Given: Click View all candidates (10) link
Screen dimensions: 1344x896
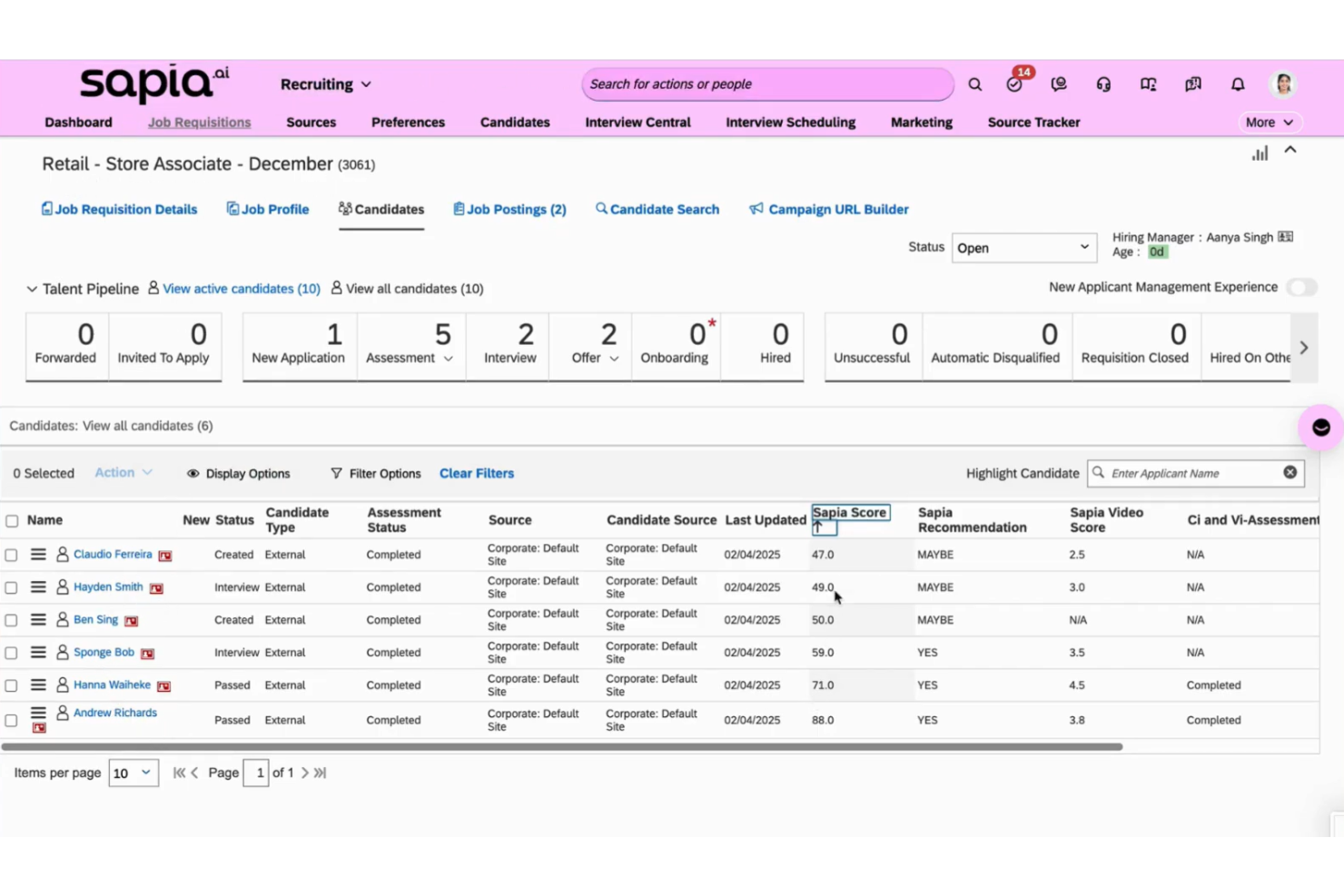Looking at the screenshot, I should pyautogui.click(x=414, y=289).
